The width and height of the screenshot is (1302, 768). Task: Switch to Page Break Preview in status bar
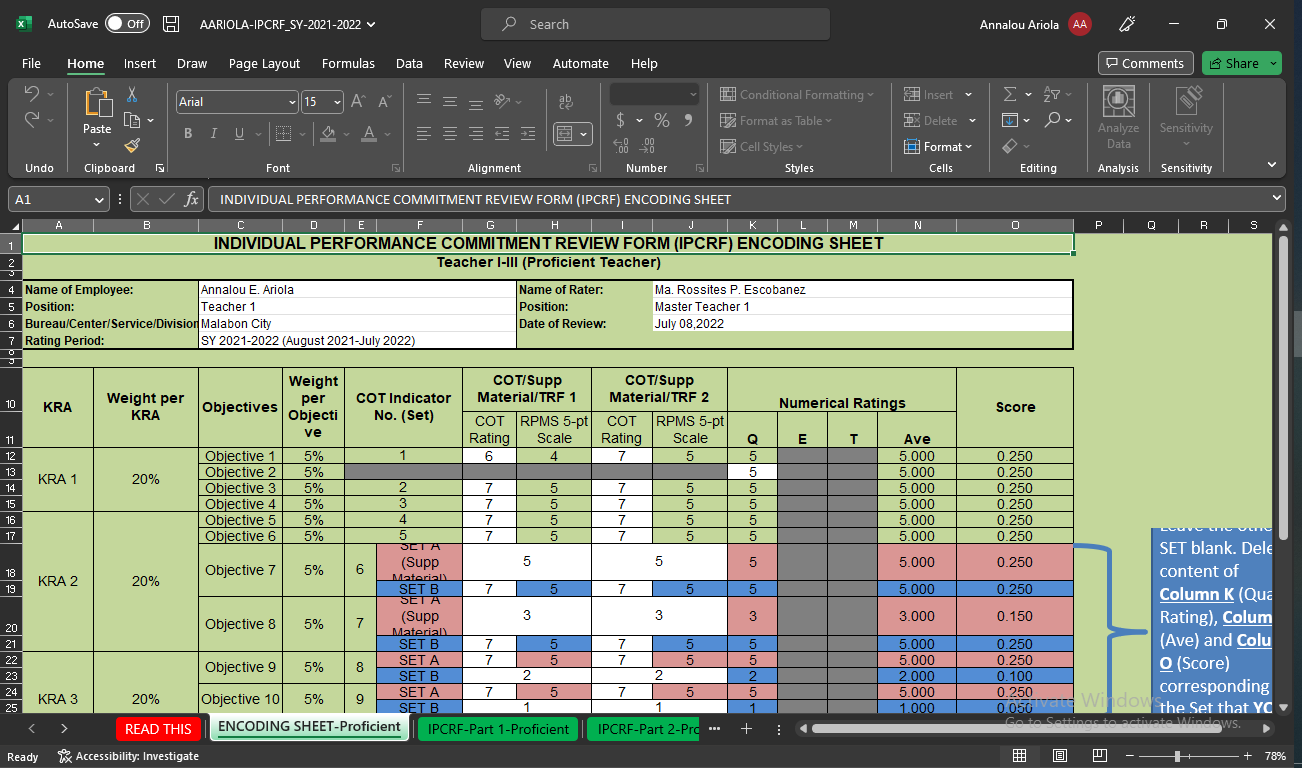(x=1100, y=756)
